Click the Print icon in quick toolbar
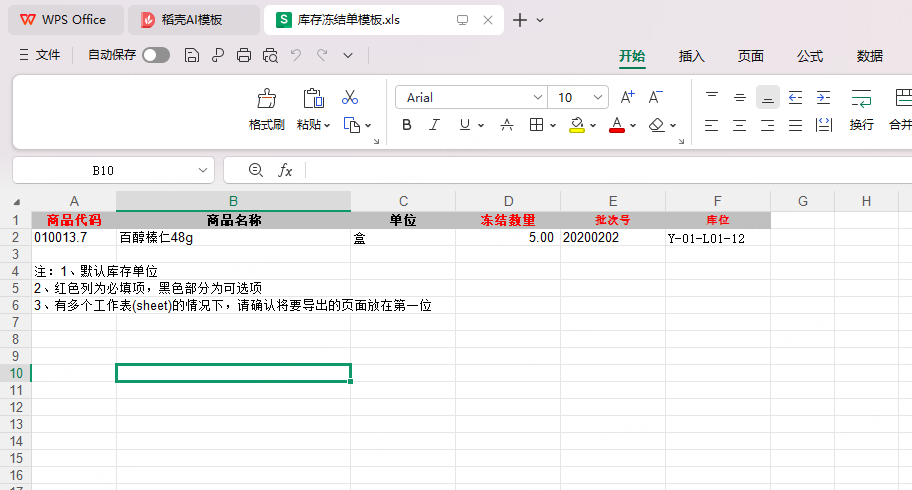This screenshot has width=912, height=490. pyautogui.click(x=244, y=55)
